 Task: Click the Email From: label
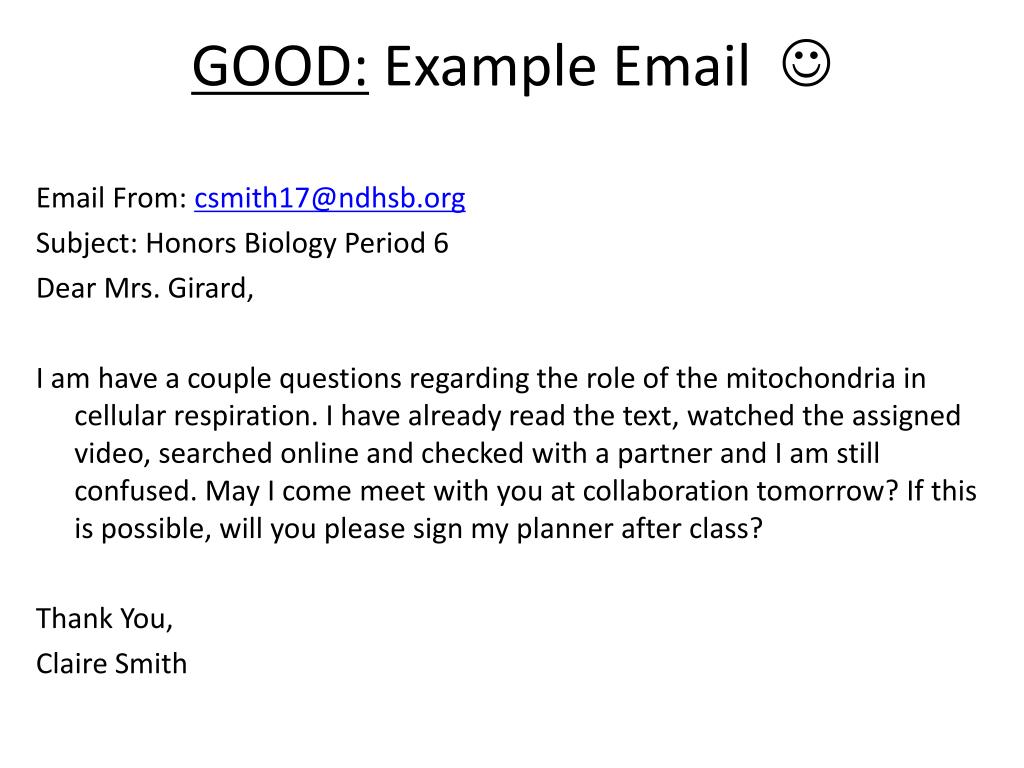pyautogui.click(x=112, y=198)
